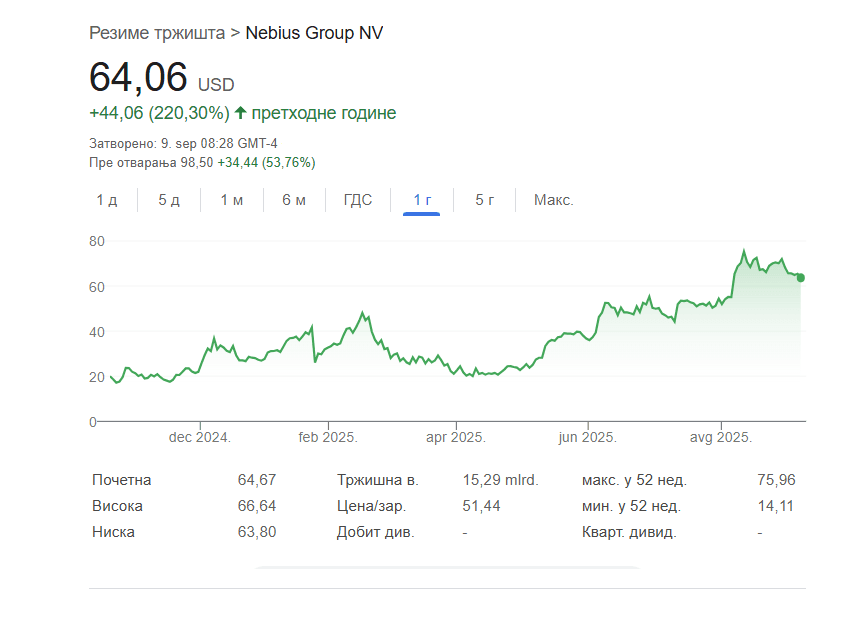
Task: Click the jun 2025. axis label
Action: (588, 437)
